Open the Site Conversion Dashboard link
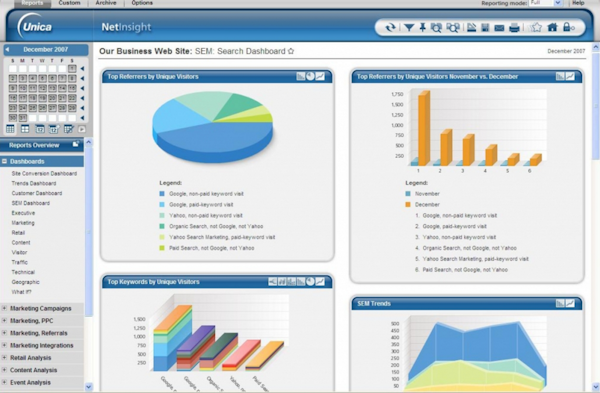The image size is (600, 393). click(44, 173)
